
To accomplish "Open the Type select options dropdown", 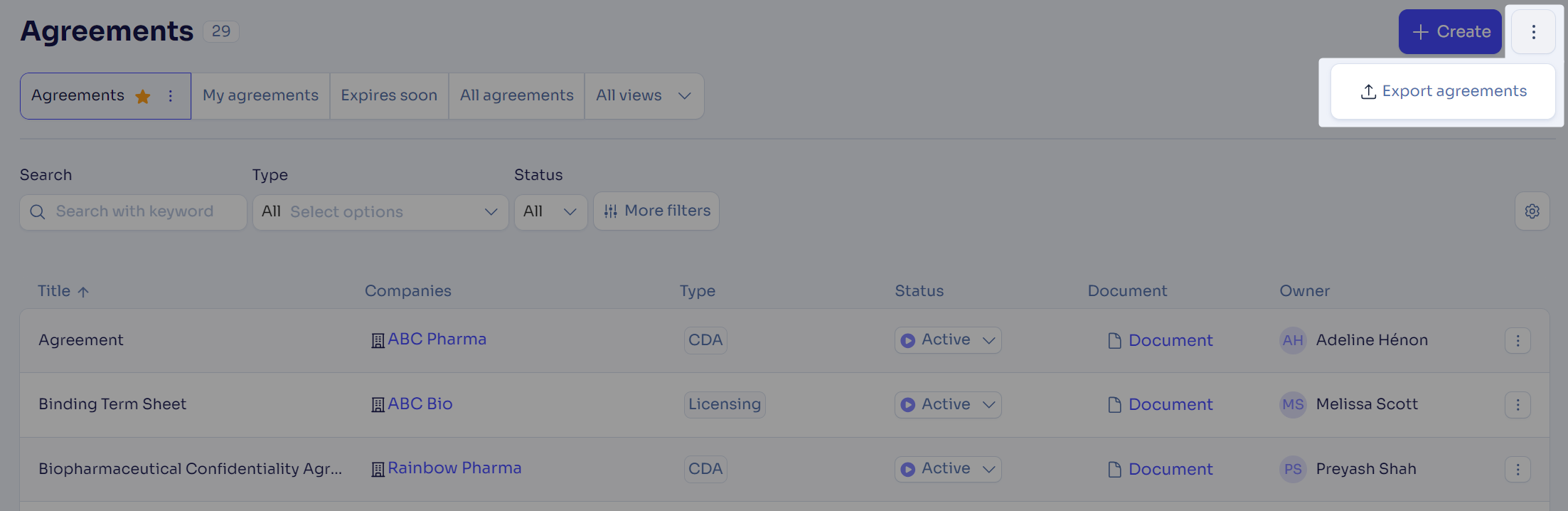I will [380, 212].
